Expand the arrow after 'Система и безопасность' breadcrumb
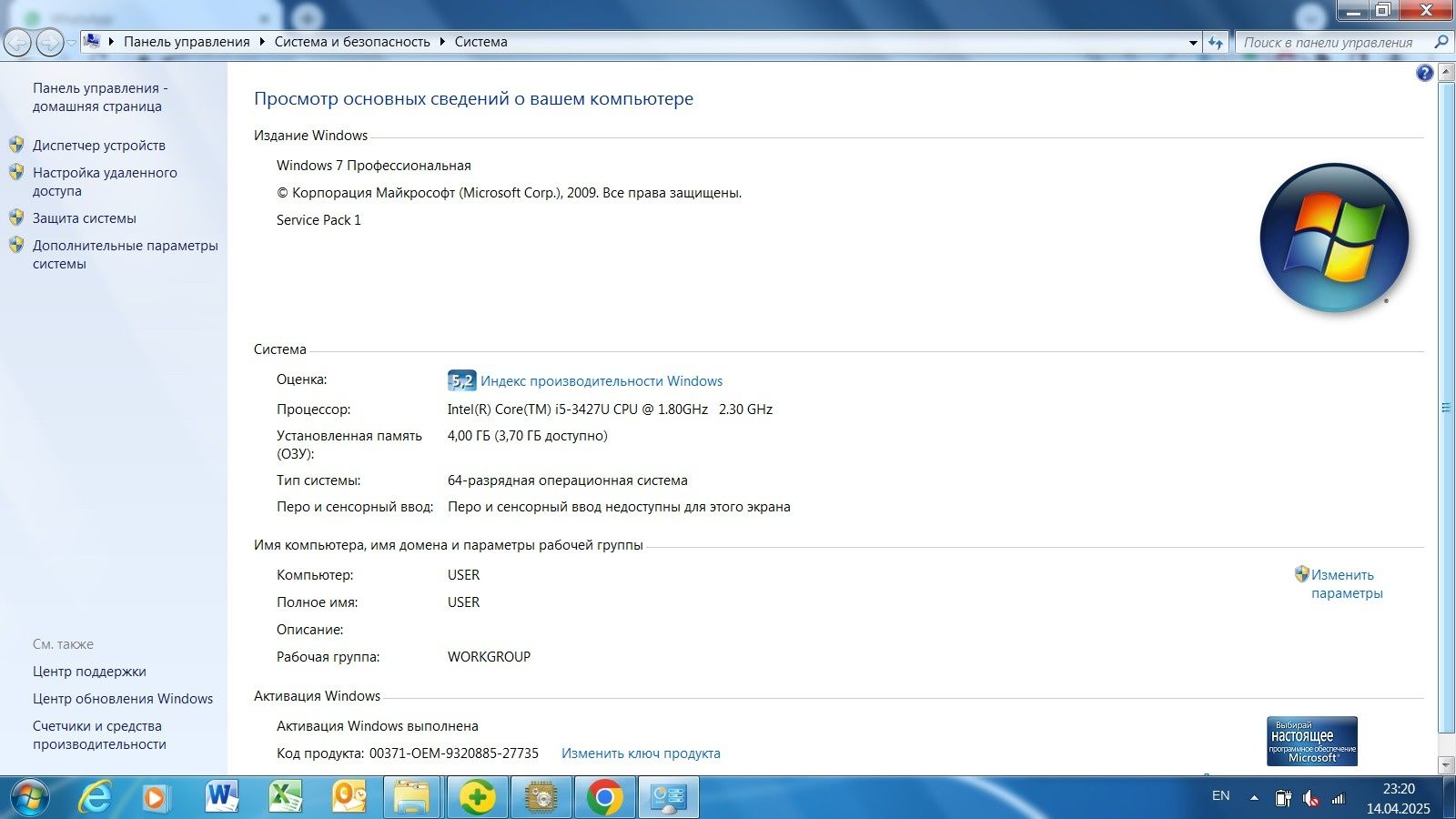 tap(442, 42)
